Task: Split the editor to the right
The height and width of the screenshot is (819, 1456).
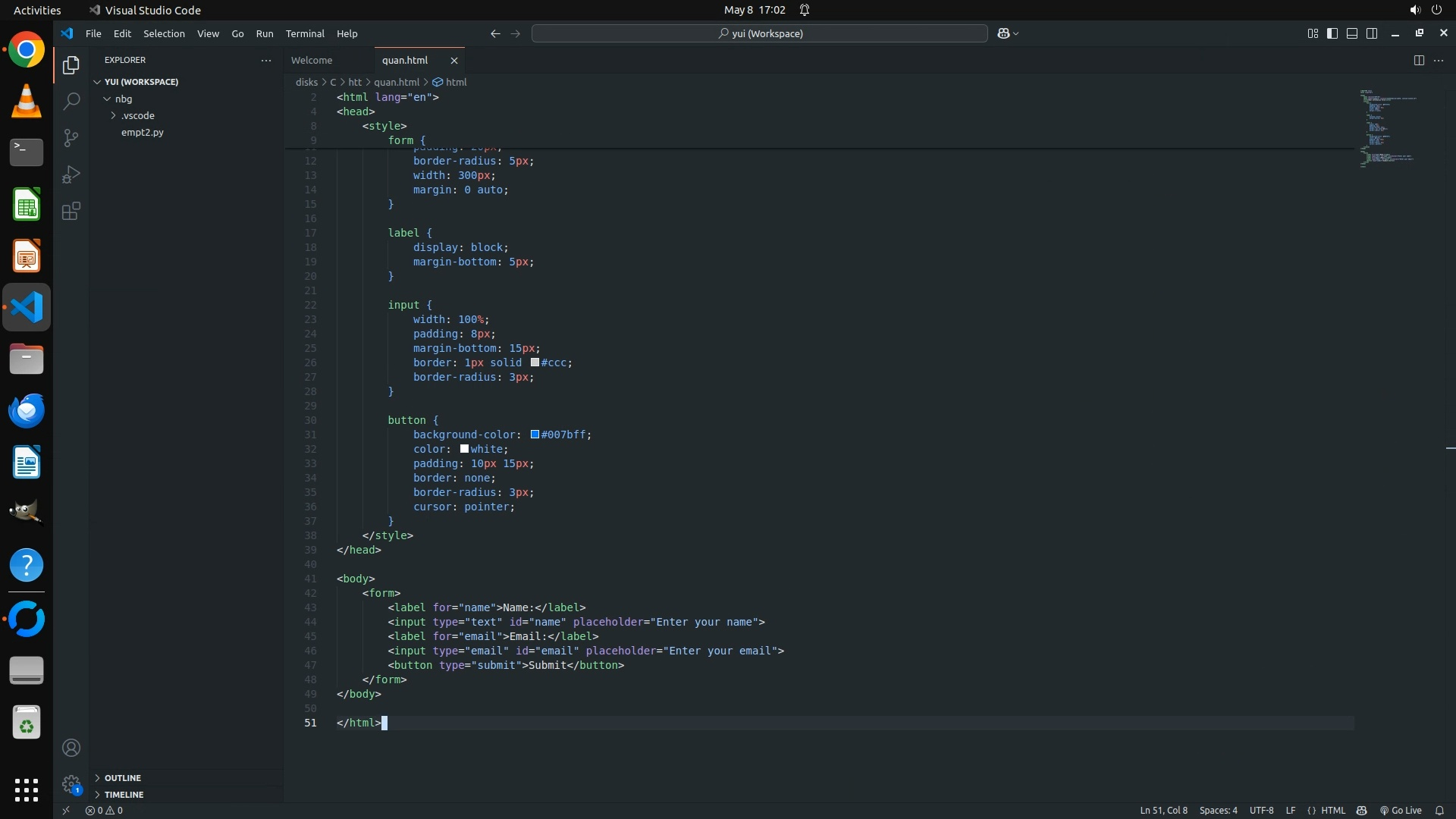Action: 1418,61
